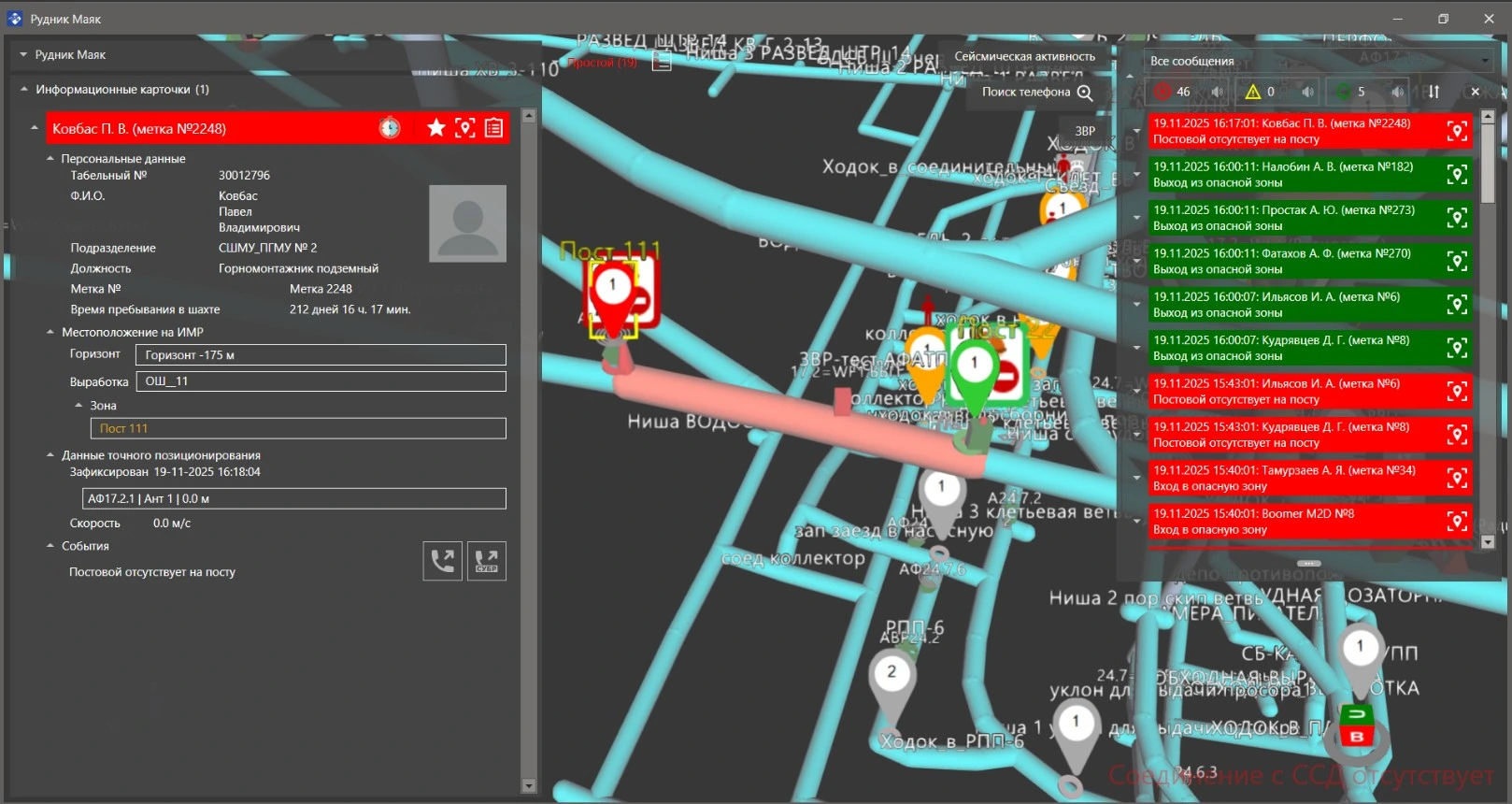Click the Простой (19) list icon

(x=662, y=62)
